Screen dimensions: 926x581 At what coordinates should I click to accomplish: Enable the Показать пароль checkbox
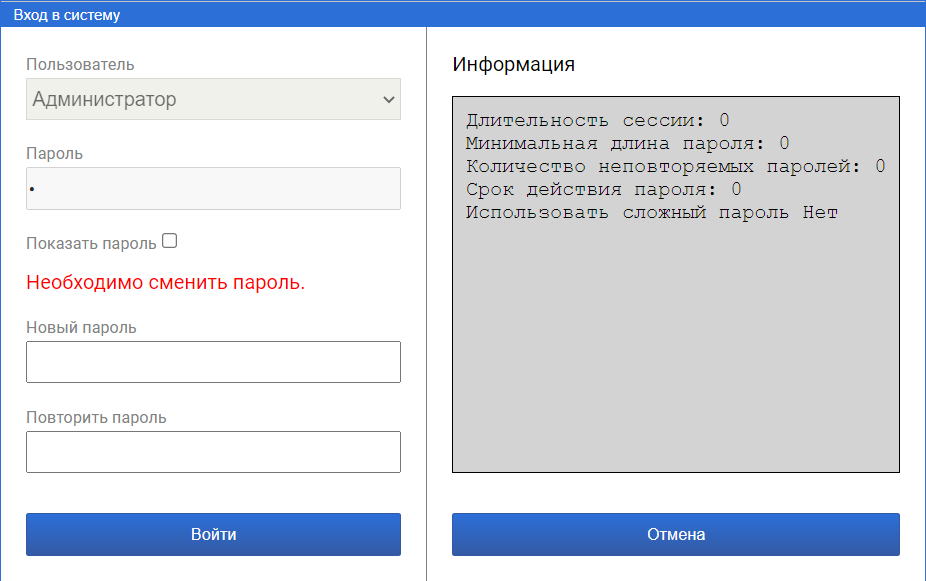(x=169, y=241)
